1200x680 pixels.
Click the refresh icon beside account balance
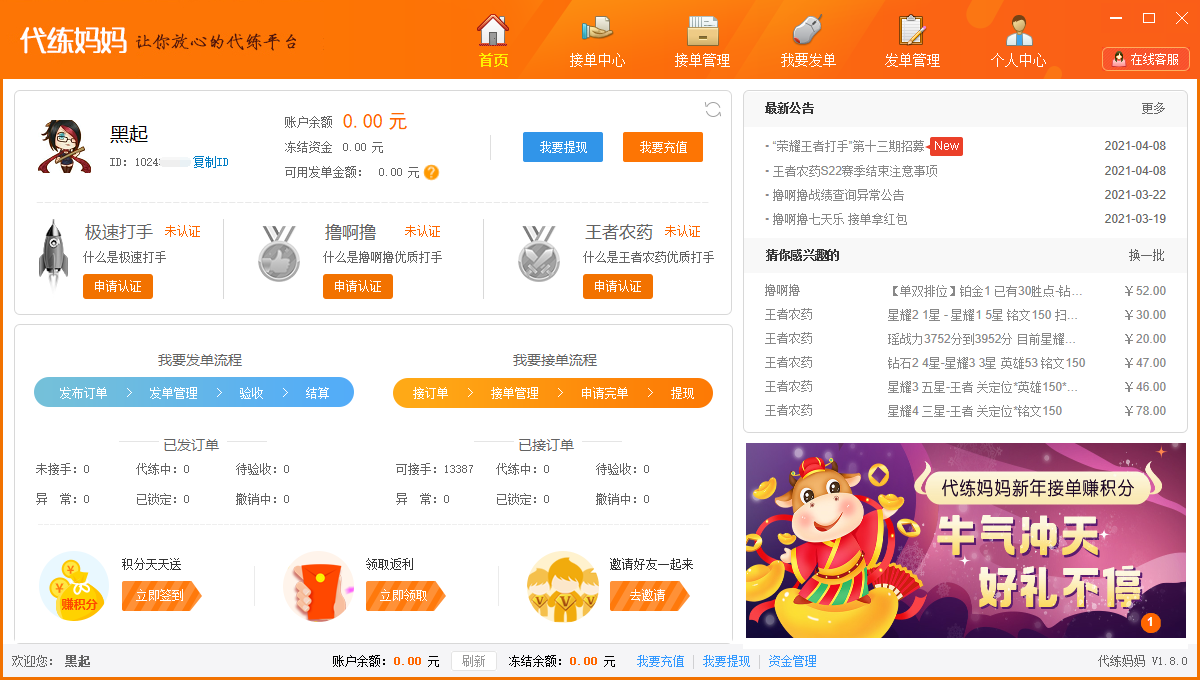pos(713,110)
